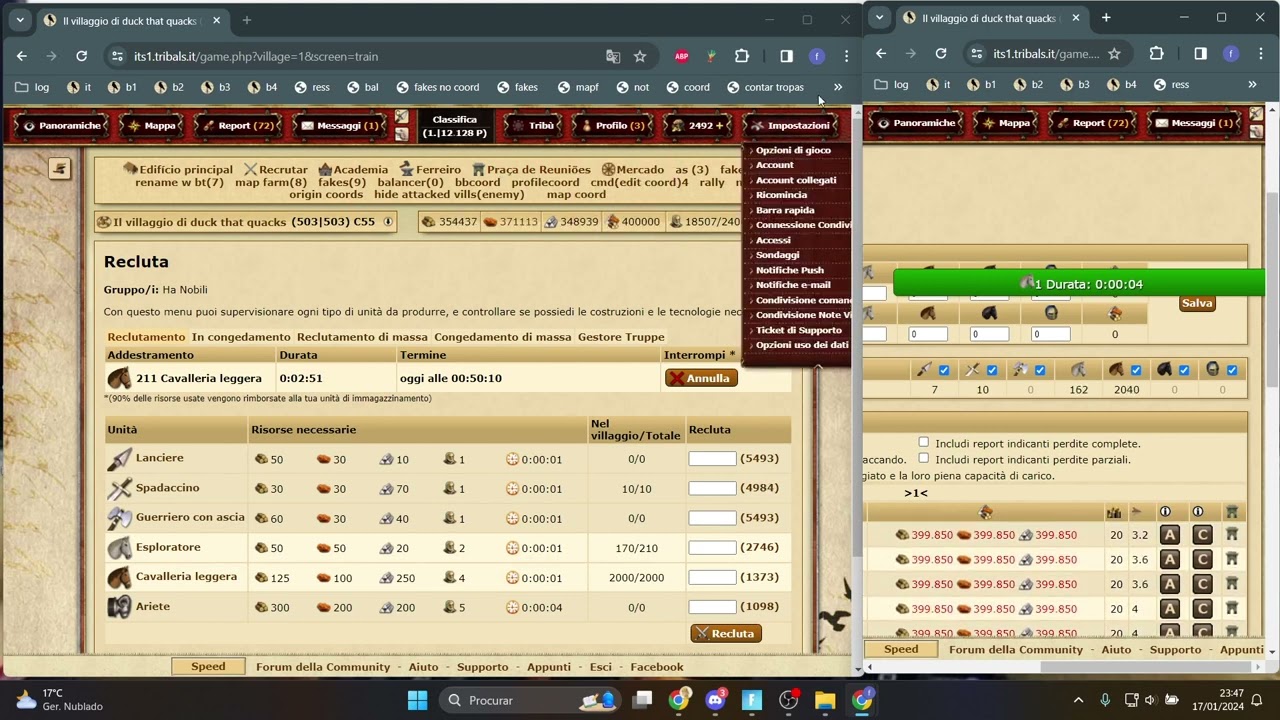Open the Windows Start menu

coord(417,700)
